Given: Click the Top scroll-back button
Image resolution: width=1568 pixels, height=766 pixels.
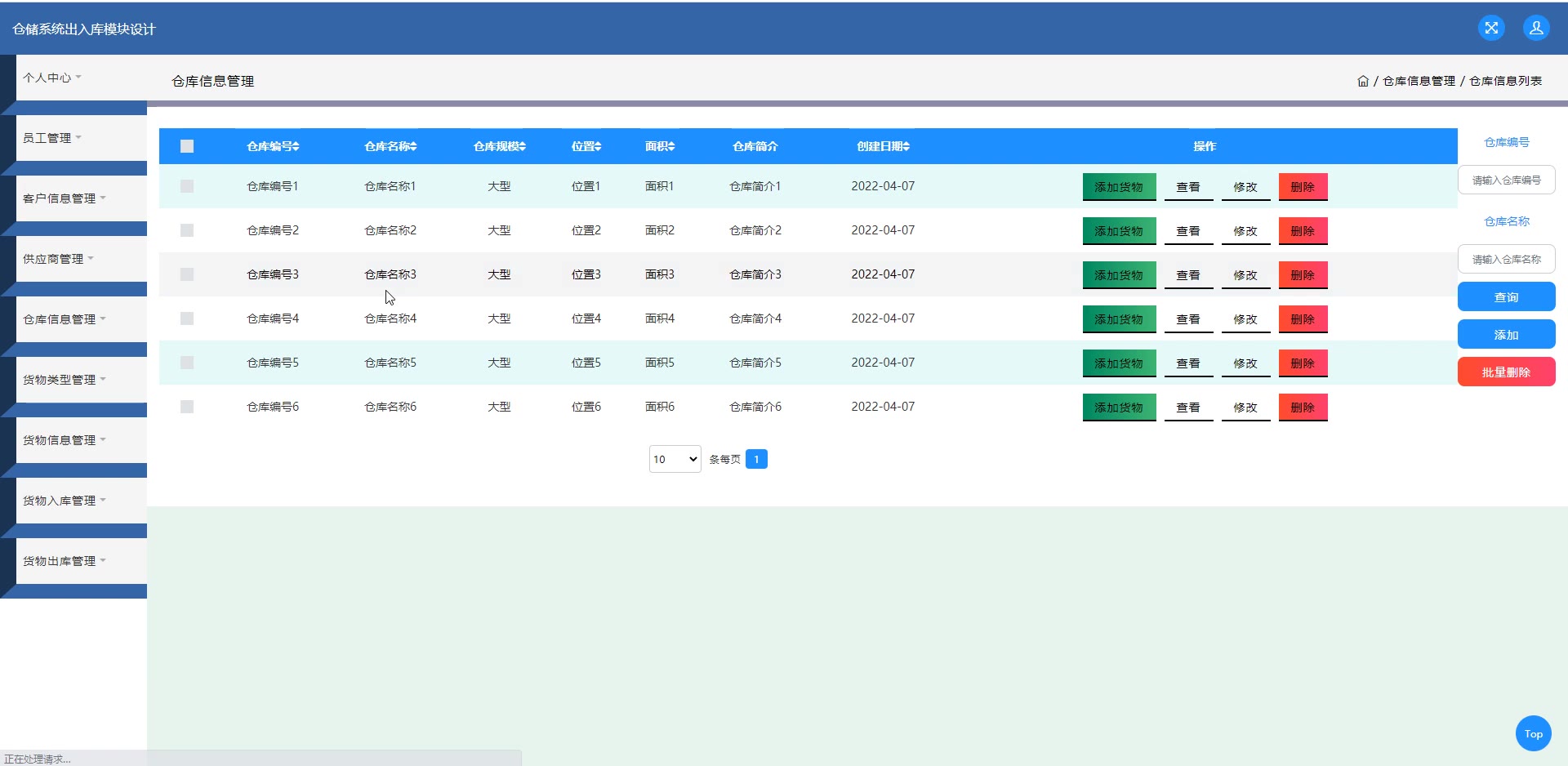Looking at the screenshot, I should [x=1533, y=733].
